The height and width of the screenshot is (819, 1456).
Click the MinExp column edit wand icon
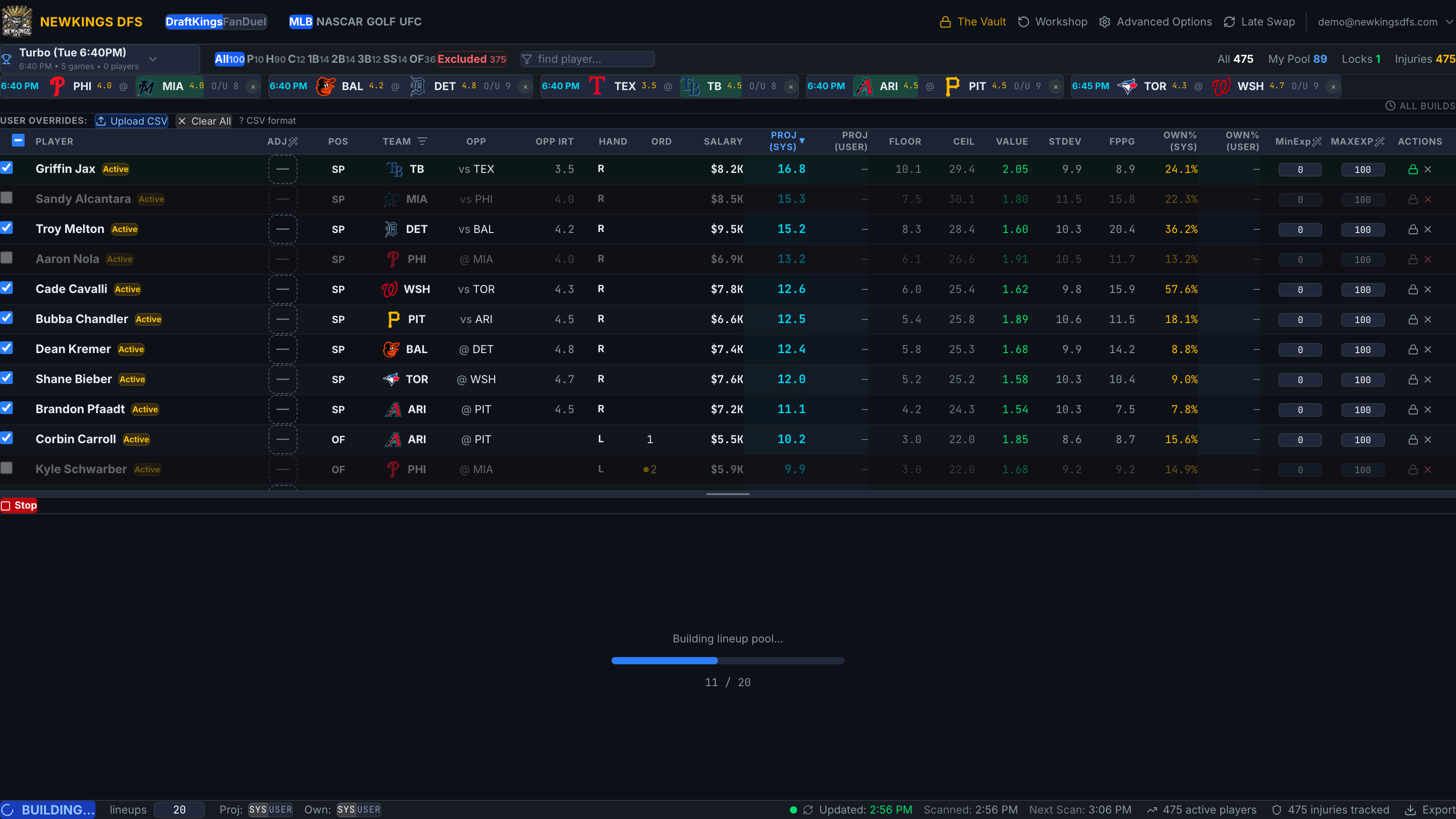click(x=1317, y=142)
